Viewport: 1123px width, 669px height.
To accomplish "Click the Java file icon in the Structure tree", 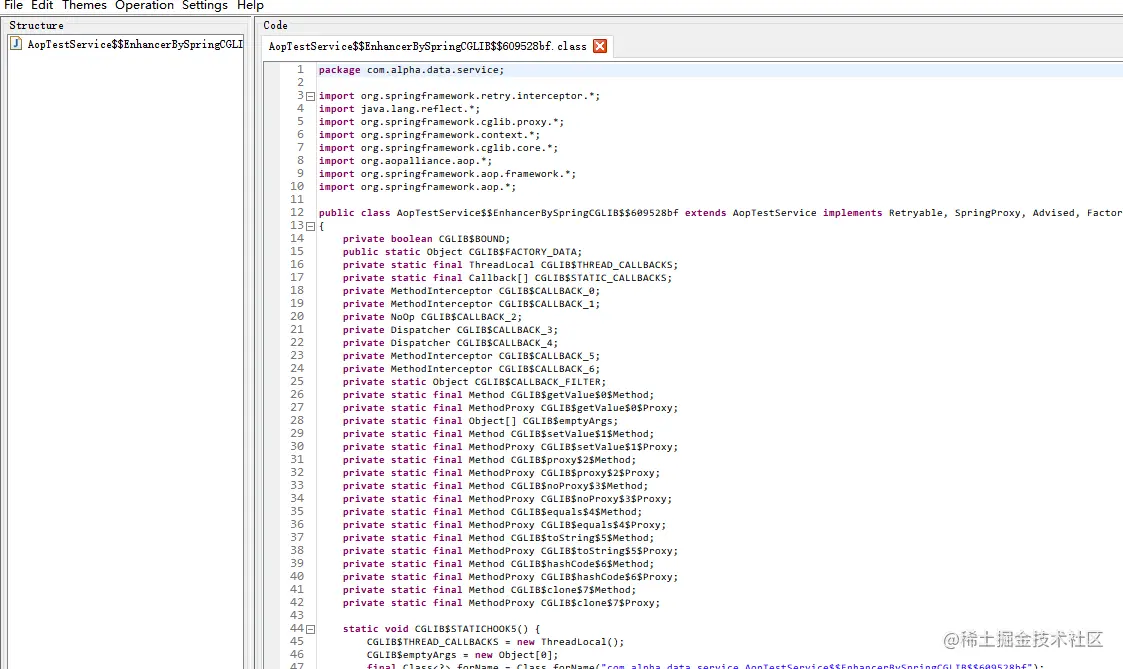I will tap(16, 44).
